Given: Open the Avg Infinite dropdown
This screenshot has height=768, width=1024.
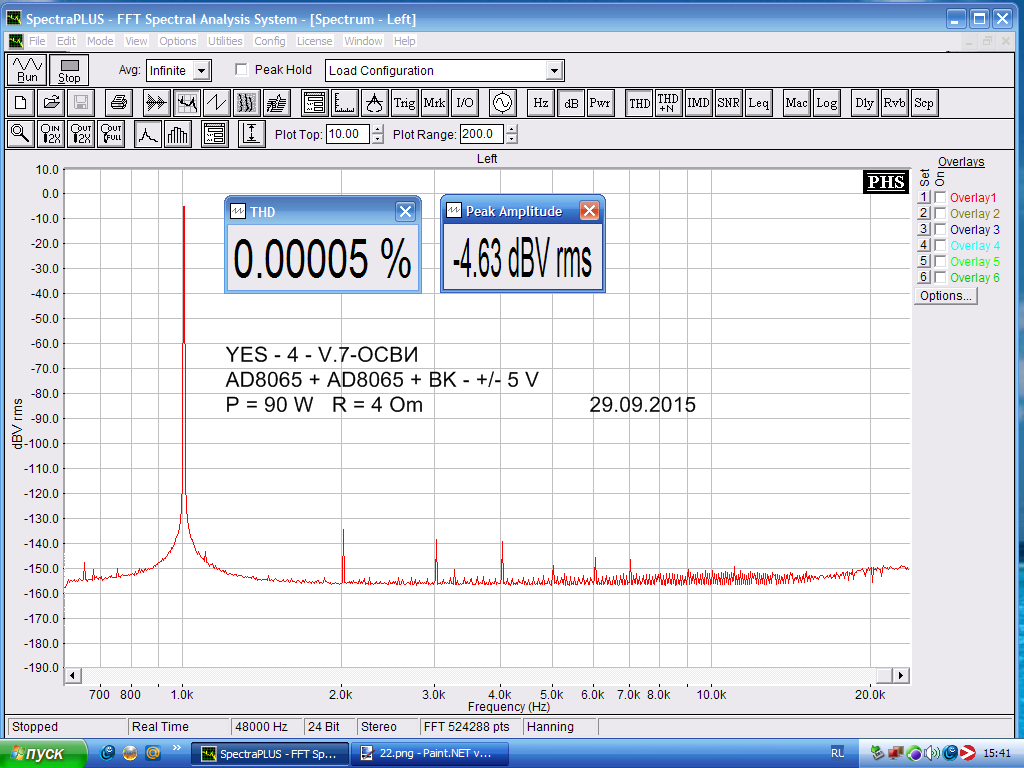Looking at the screenshot, I should click(201, 71).
